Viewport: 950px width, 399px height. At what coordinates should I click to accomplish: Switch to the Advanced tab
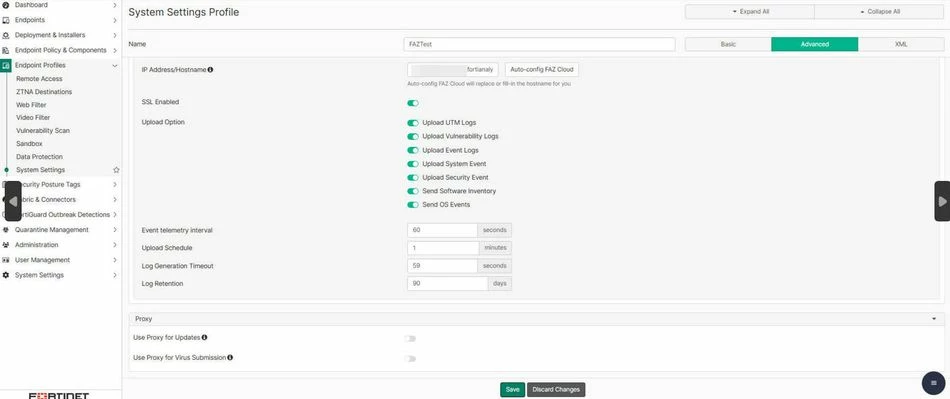[x=814, y=44]
